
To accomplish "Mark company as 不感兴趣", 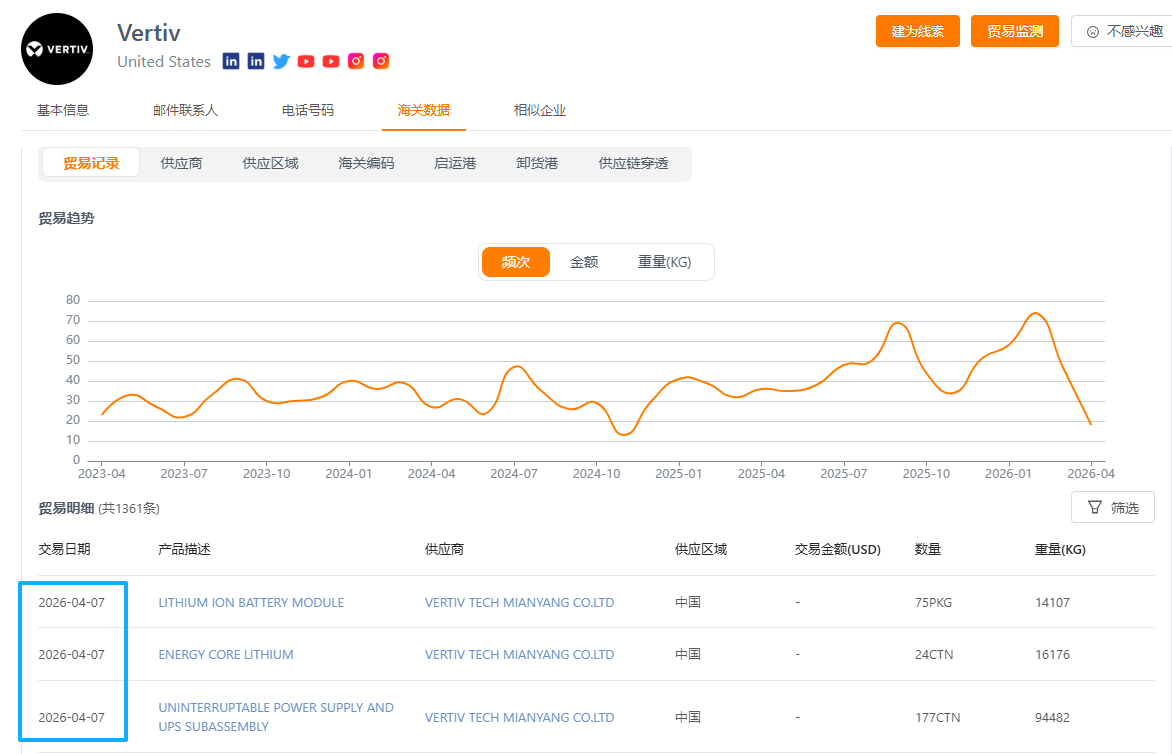I will click(x=1124, y=31).
